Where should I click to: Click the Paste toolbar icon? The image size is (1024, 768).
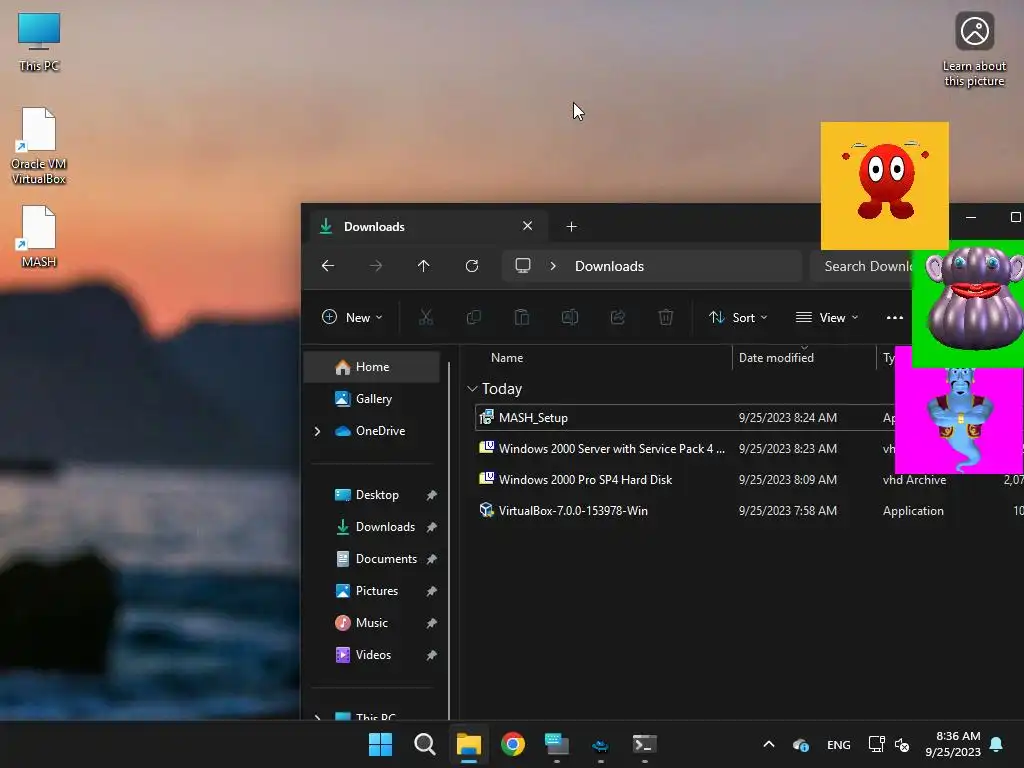click(521, 317)
